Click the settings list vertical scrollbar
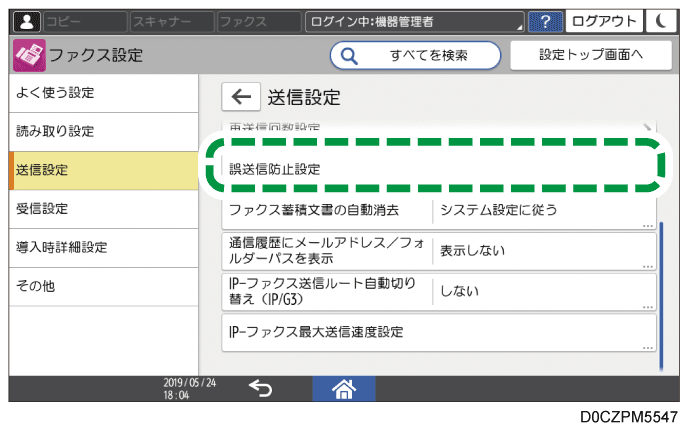Screen dimensions: 687x427 click(661, 296)
